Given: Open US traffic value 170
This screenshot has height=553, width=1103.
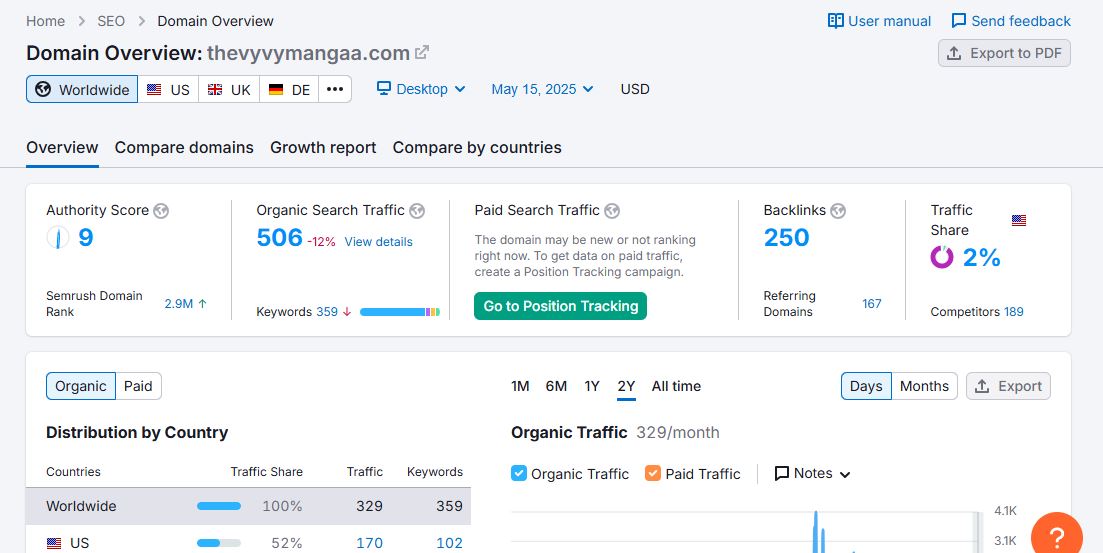Looking at the screenshot, I should (369, 543).
